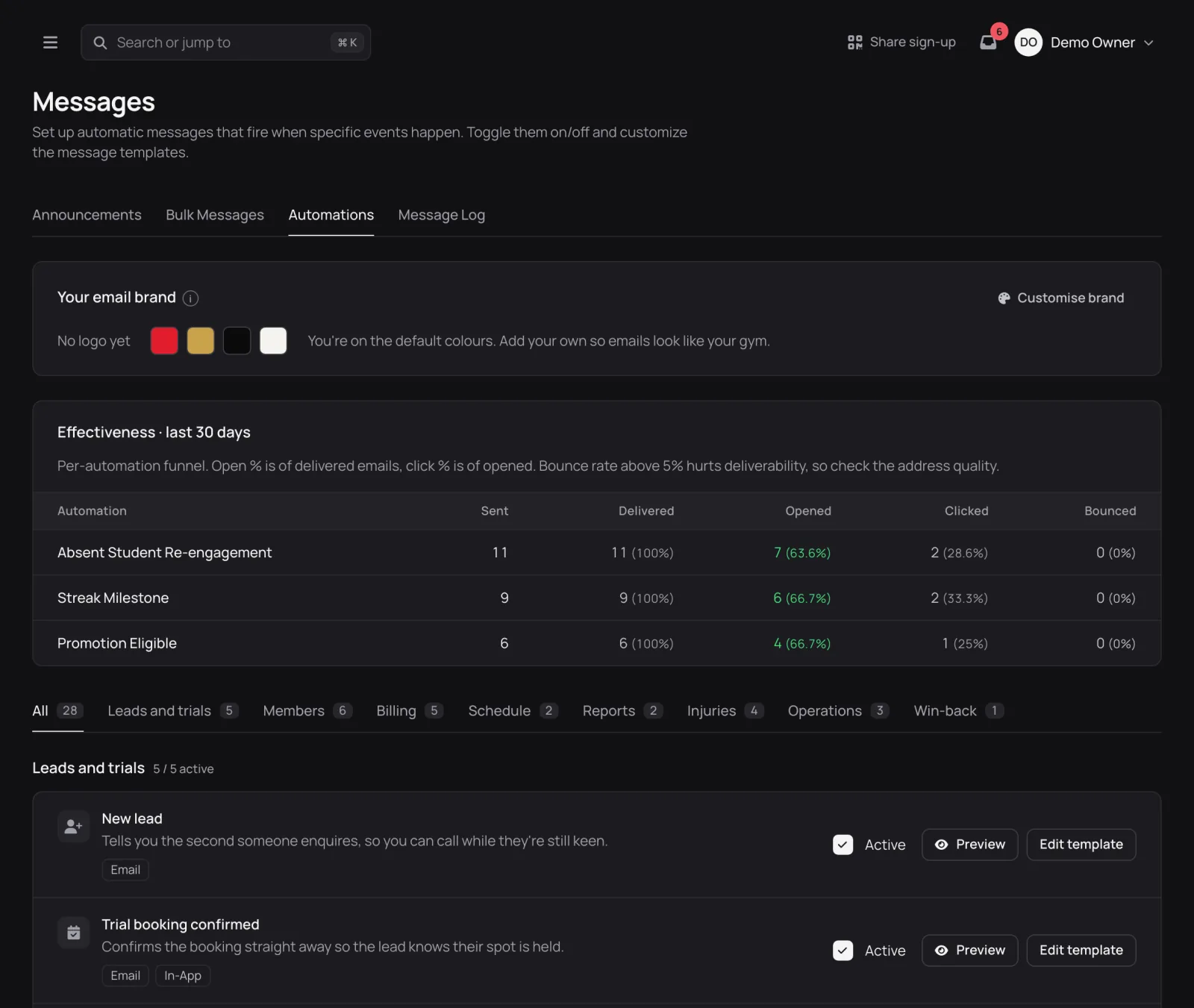The image size is (1194, 1008).
Task: Filter automations by Members category
Action: point(307,711)
